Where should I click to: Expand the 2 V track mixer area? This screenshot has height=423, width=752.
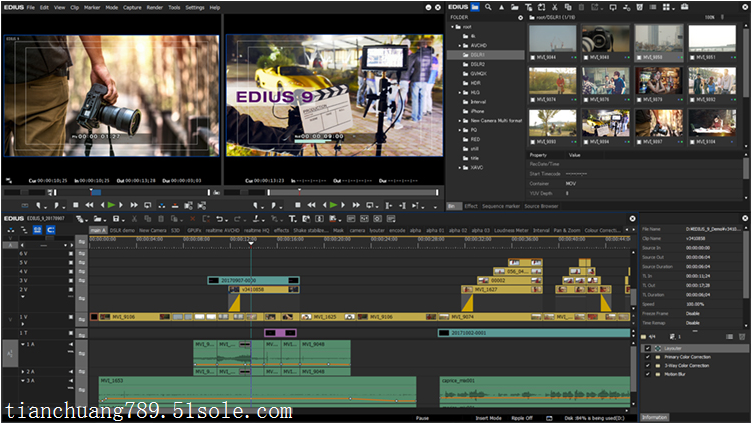[x=23, y=297]
